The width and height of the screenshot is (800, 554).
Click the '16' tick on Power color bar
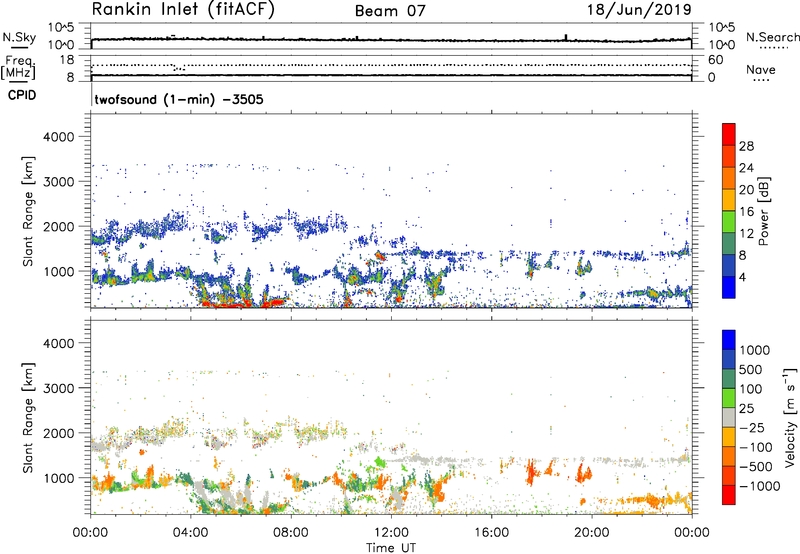tap(746, 212)
